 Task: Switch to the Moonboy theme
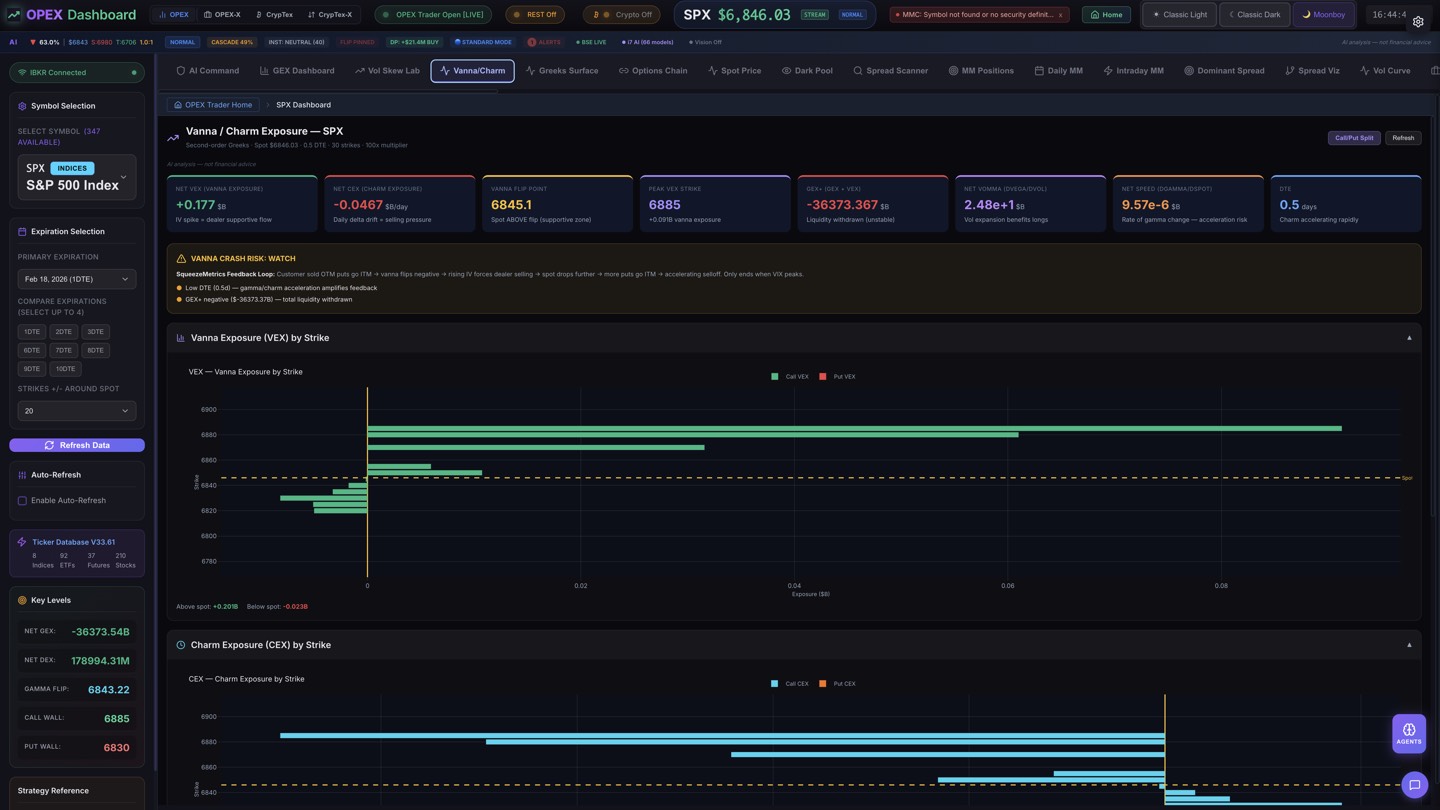pyautogui.click(x=1322, y=15)
